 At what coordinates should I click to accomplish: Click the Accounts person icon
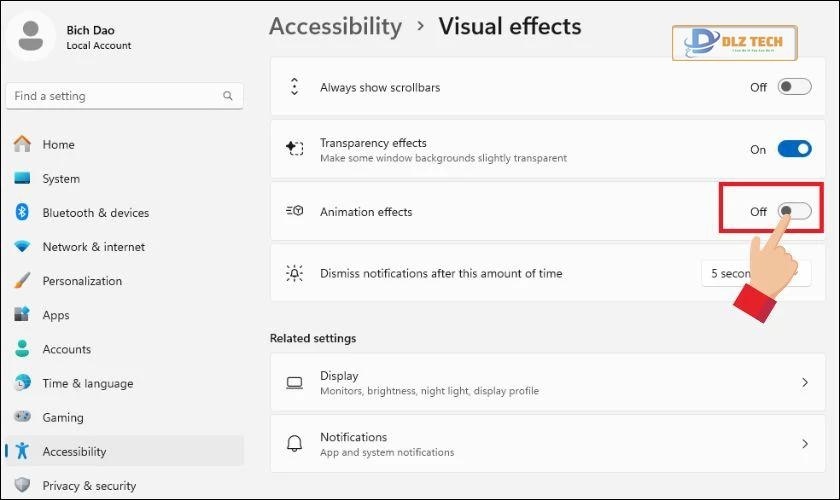point(22,349)
